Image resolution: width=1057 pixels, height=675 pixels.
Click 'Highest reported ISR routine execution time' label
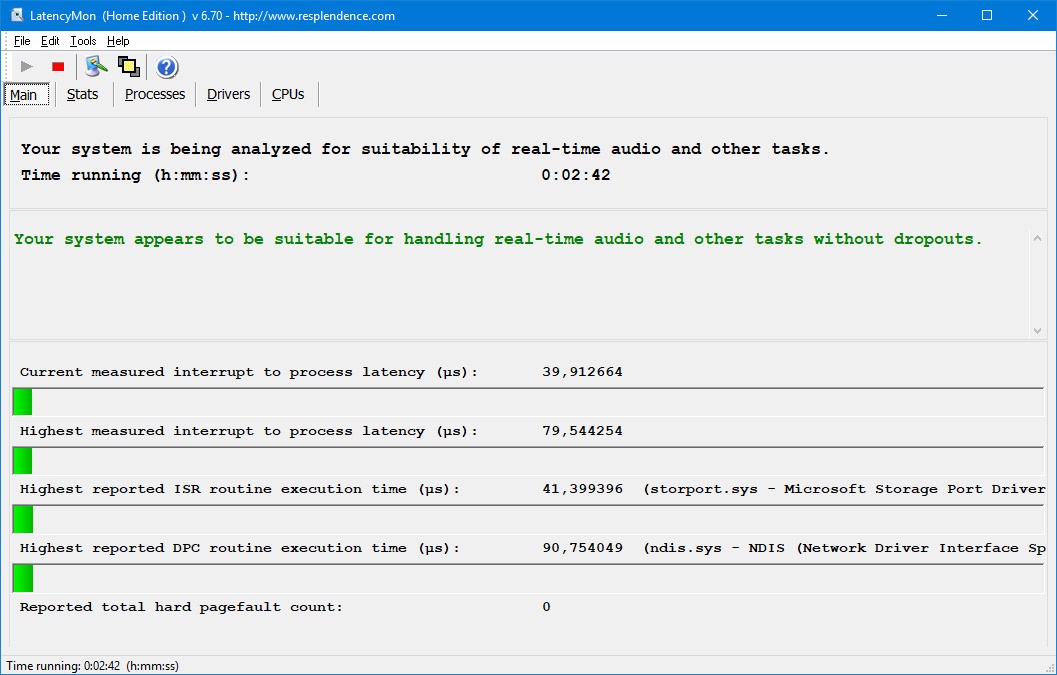click(240, 490)
